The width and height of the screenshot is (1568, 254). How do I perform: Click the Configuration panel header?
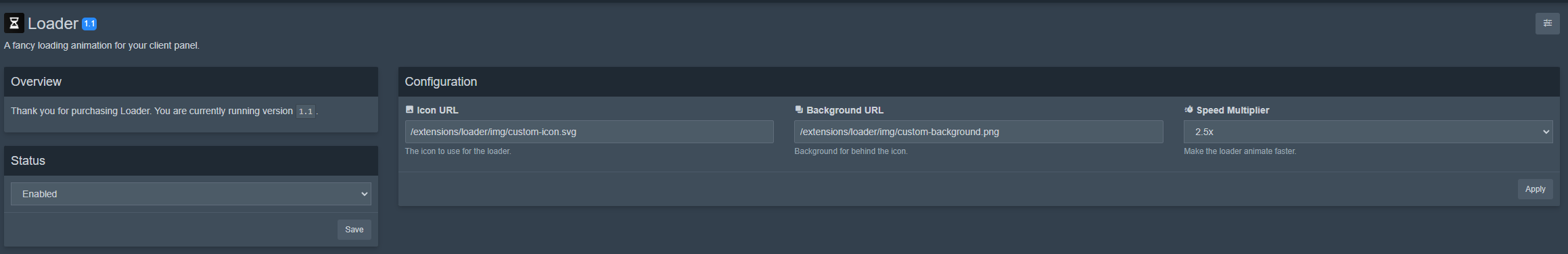979,82
